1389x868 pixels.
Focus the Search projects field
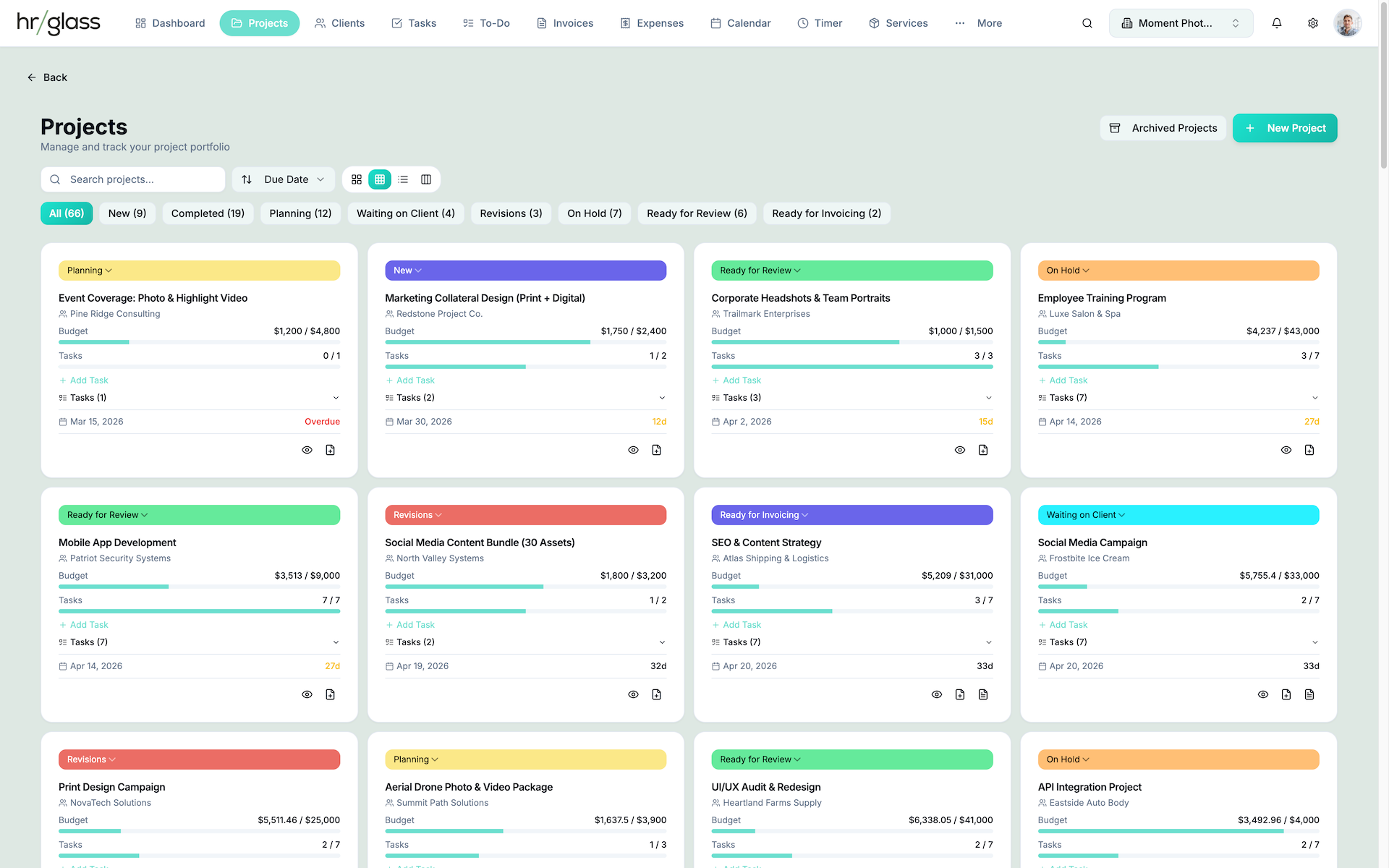133,179
